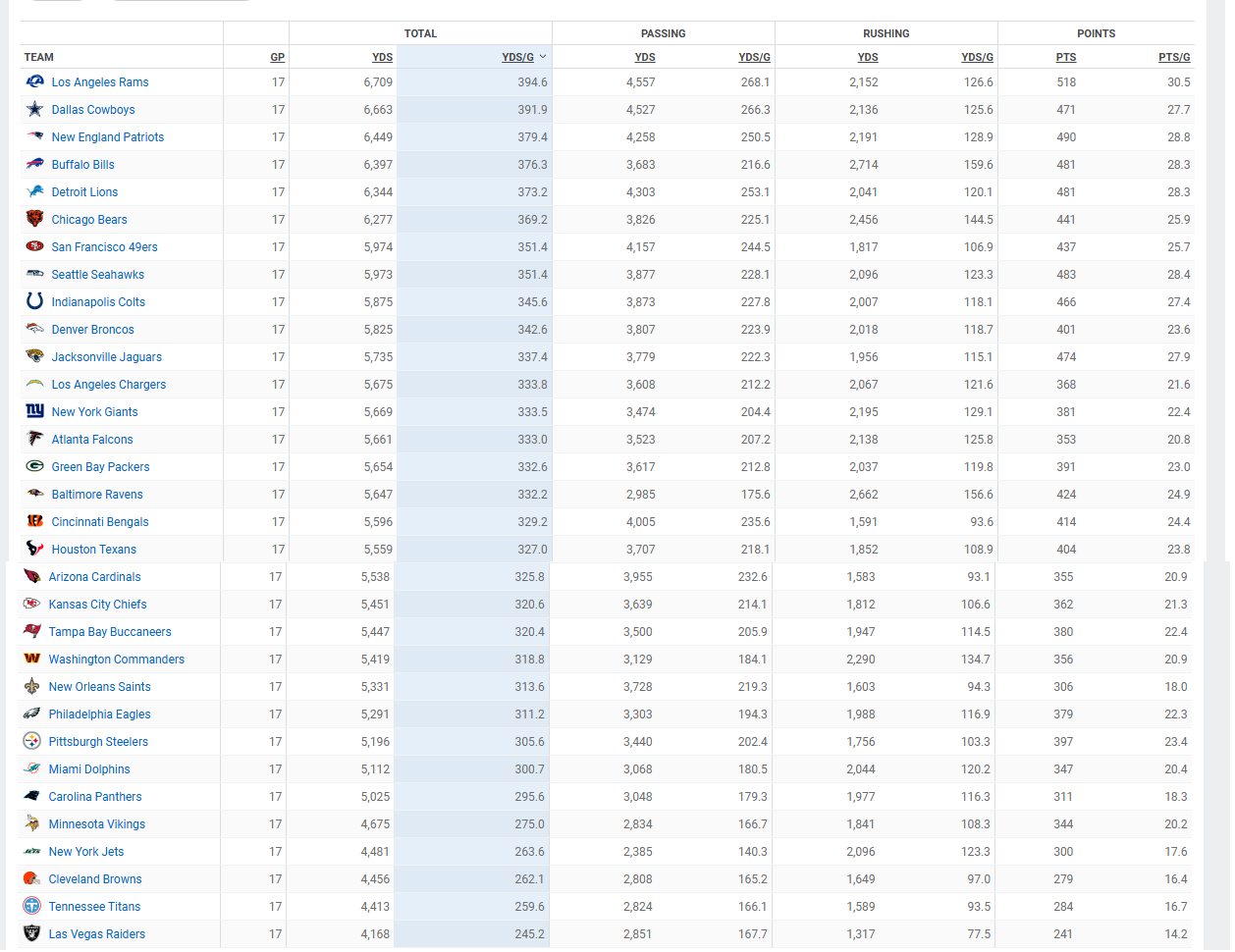Visit San Francisco 49ers team page

[x=105, y=247]
